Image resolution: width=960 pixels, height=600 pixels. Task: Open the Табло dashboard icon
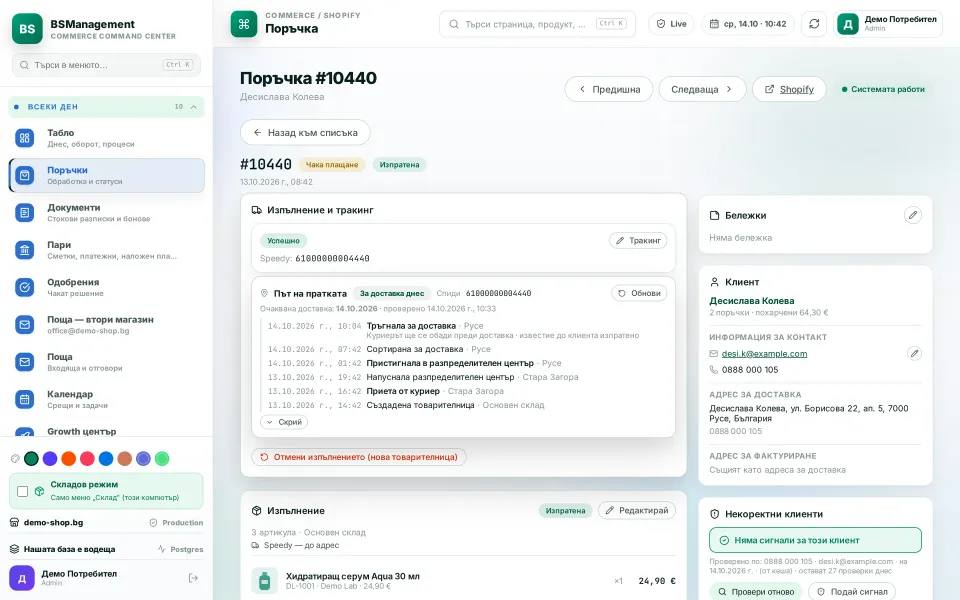(24, 138)
